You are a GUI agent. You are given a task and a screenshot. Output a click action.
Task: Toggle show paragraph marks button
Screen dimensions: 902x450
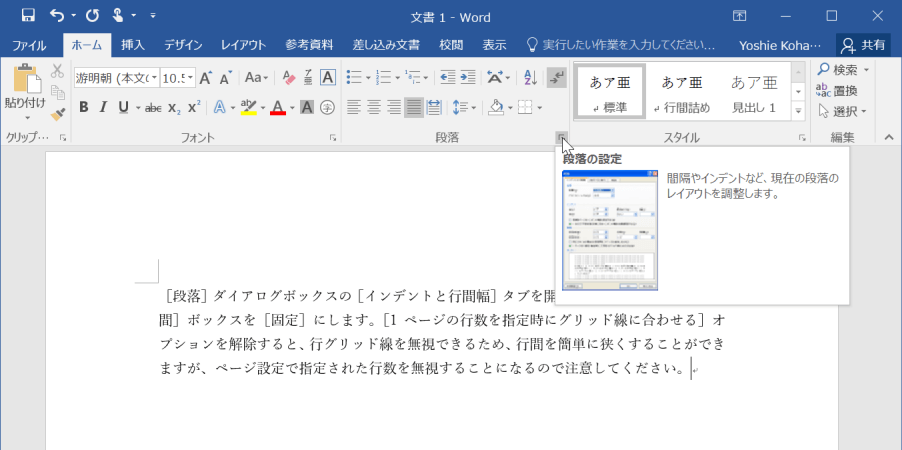pos(557,77)
